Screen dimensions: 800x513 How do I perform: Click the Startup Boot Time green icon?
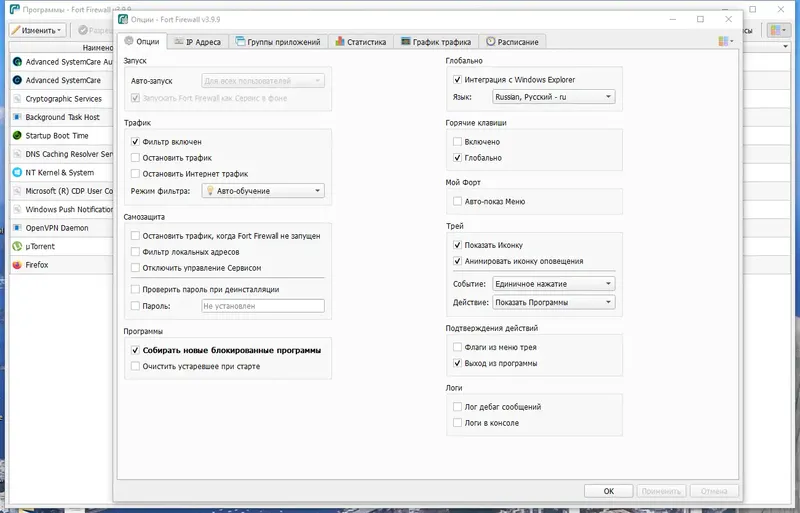click(x=17, y=136)
